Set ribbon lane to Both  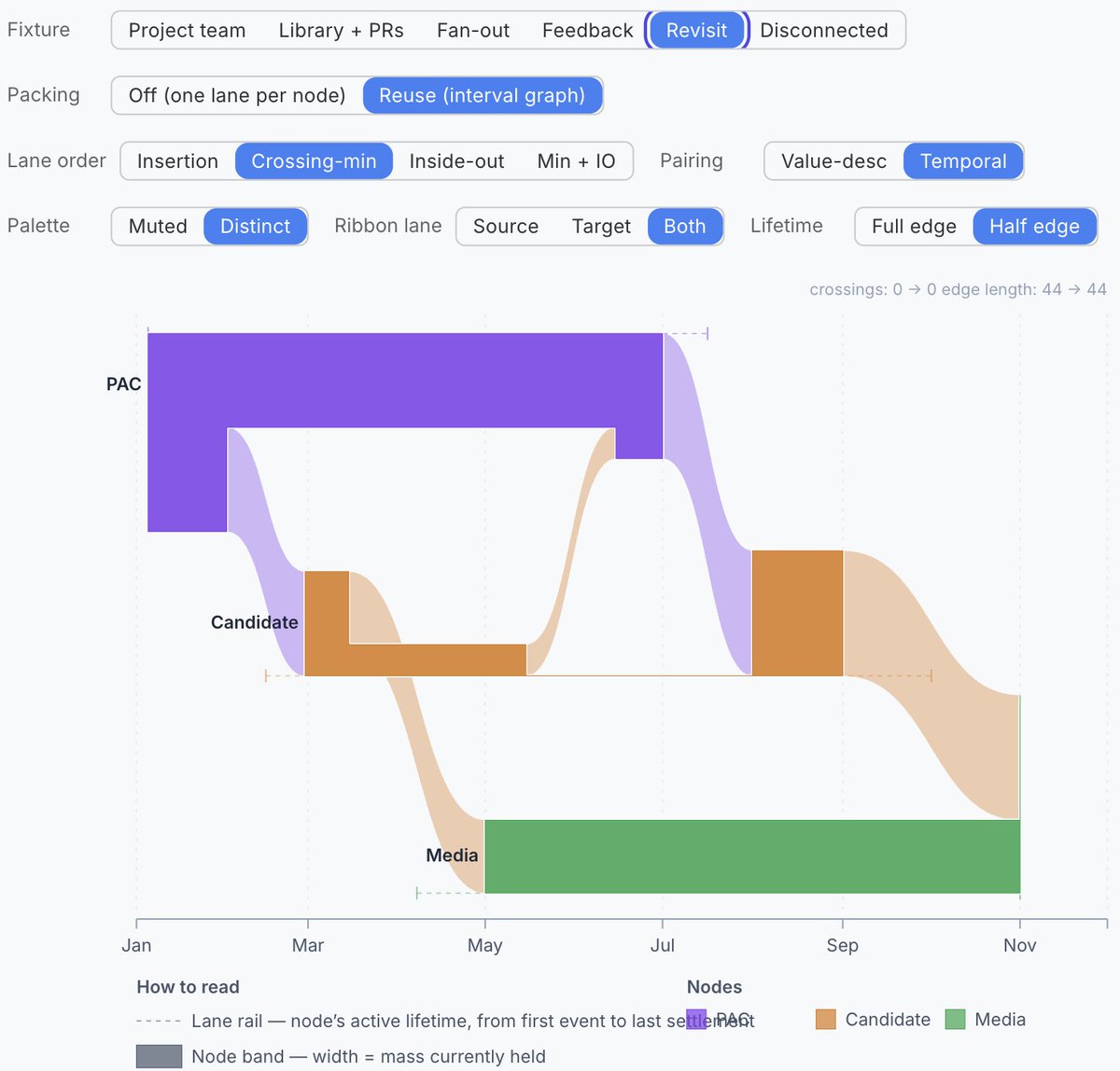684,226
